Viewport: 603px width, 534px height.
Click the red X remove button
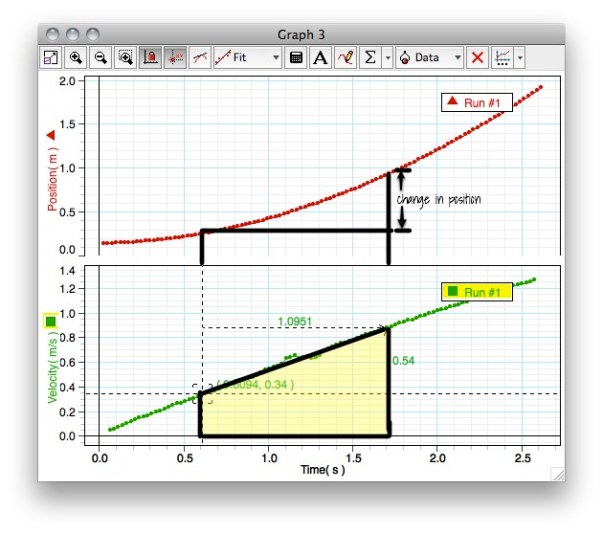(x=477, y=58)
